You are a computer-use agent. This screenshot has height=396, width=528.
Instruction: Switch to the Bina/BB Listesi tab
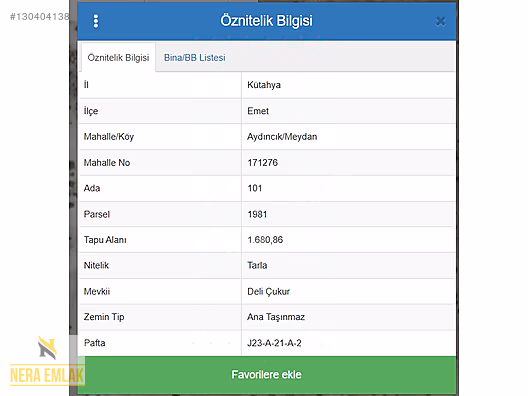(x=195, y=58)
